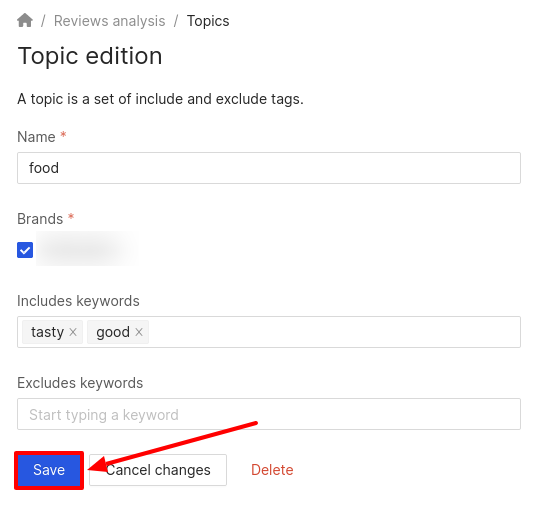Click inside the Excludes keywords input
Viewport: 540px width, 512px height.
pos(269,414)
